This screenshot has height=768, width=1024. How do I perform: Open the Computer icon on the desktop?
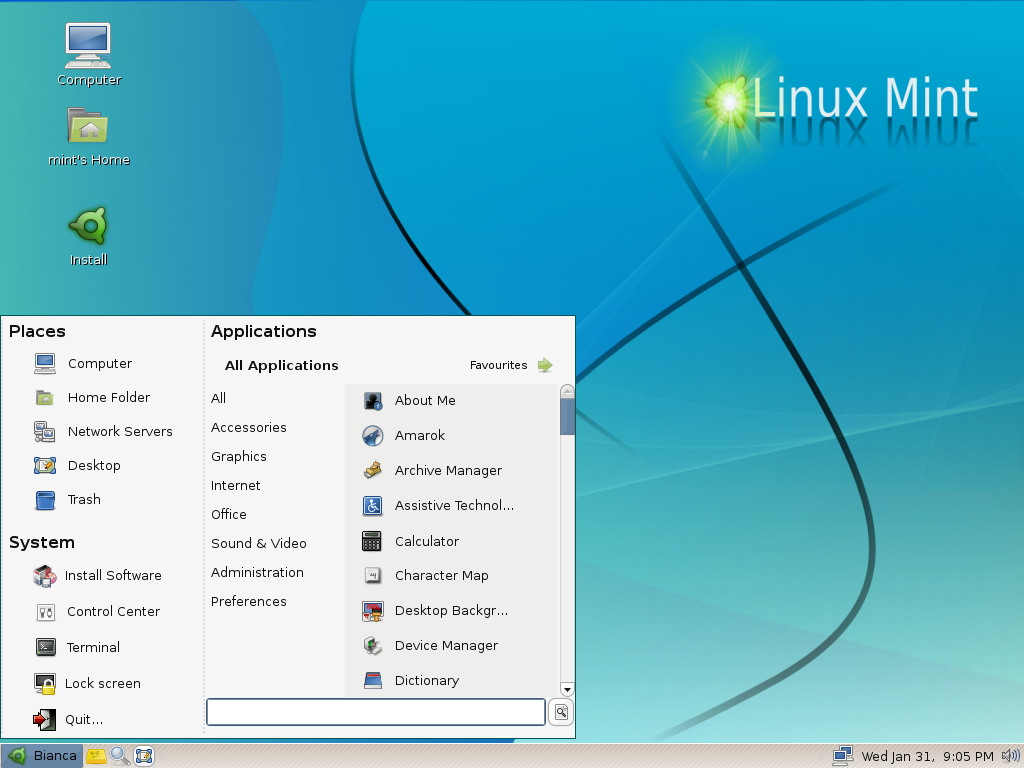coord(88,54)
